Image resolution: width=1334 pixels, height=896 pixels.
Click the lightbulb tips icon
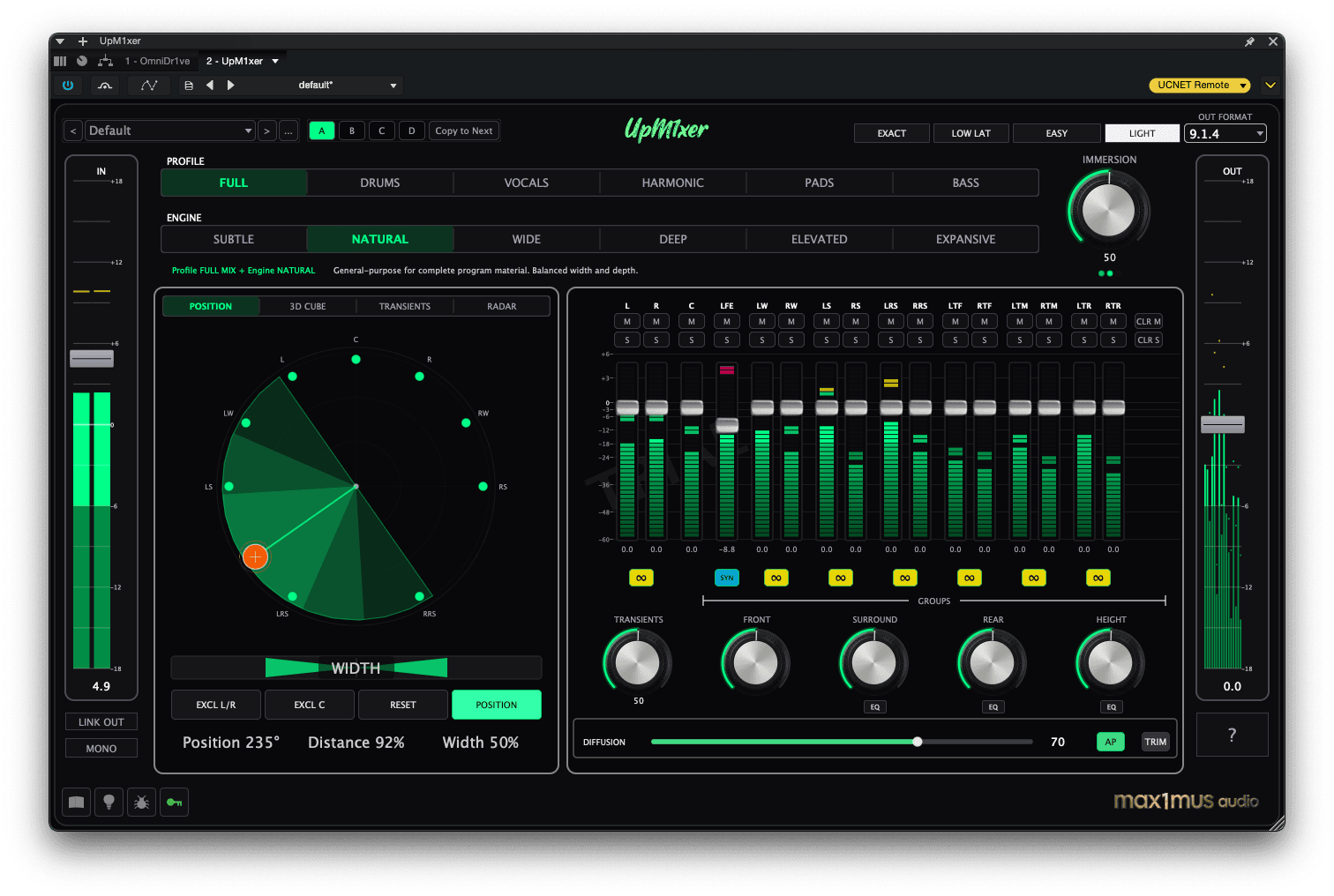click(109, 803)
